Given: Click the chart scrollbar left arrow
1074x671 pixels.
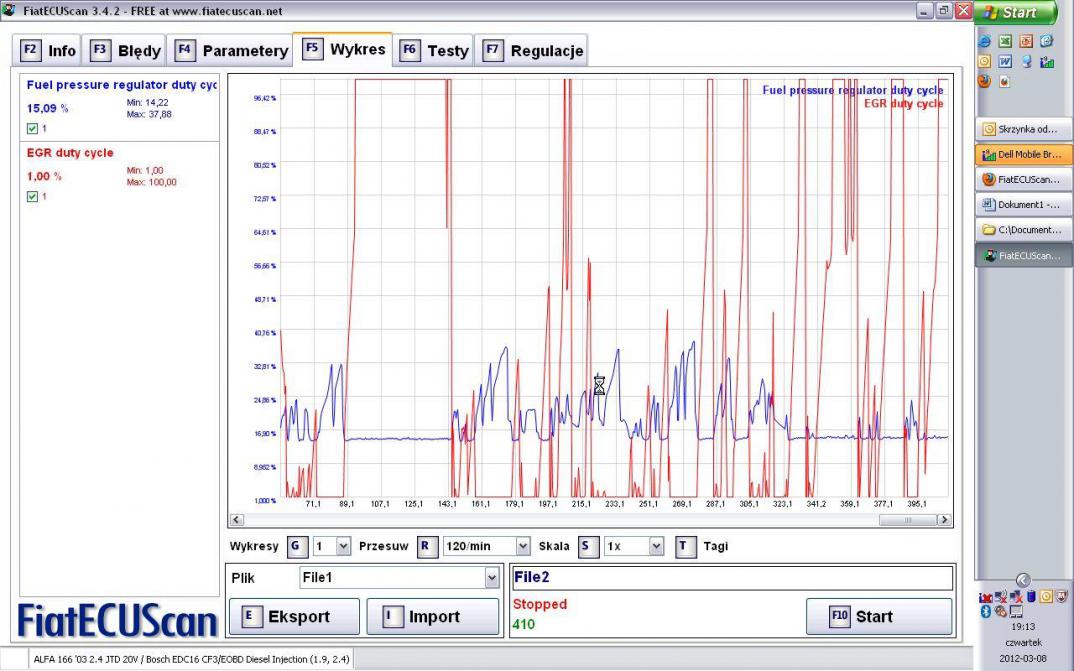Looking at the screenshot, I should (236, 520).
